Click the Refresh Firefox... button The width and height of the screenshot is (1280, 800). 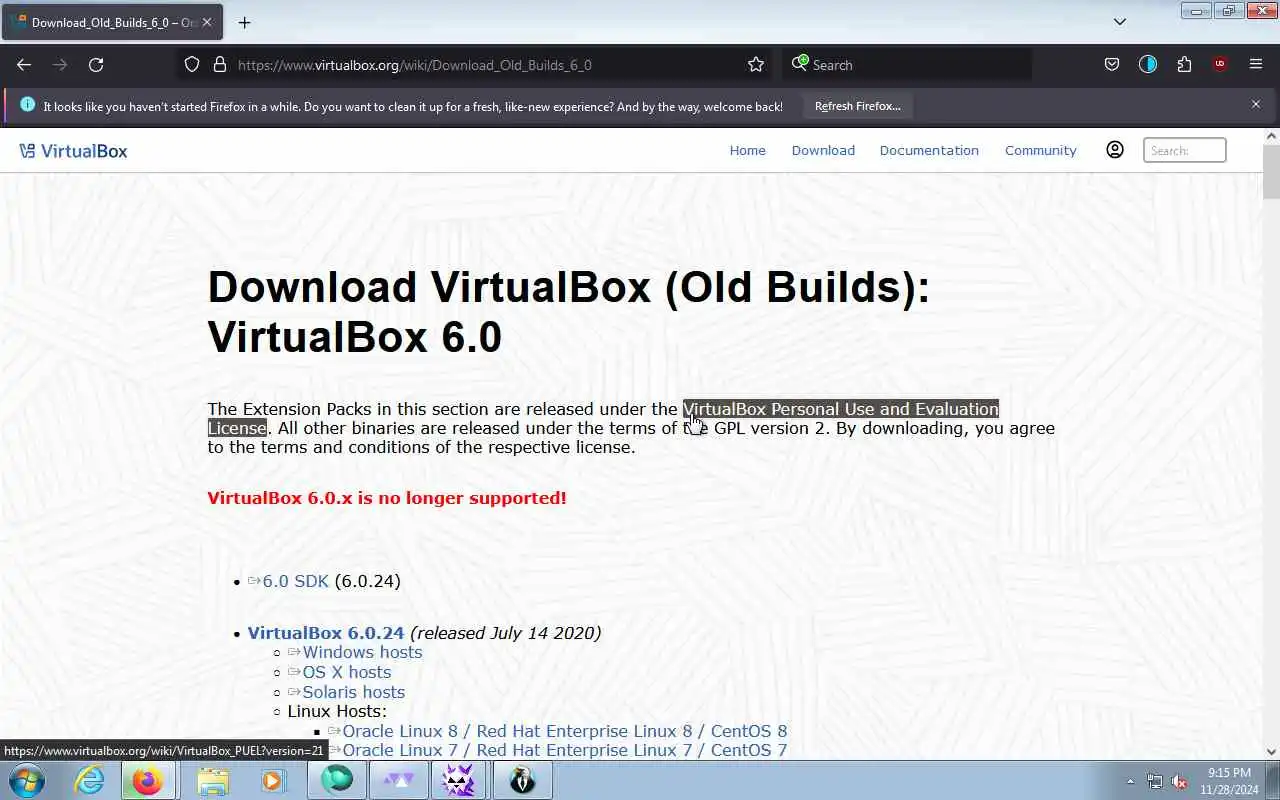pos(857,106)
